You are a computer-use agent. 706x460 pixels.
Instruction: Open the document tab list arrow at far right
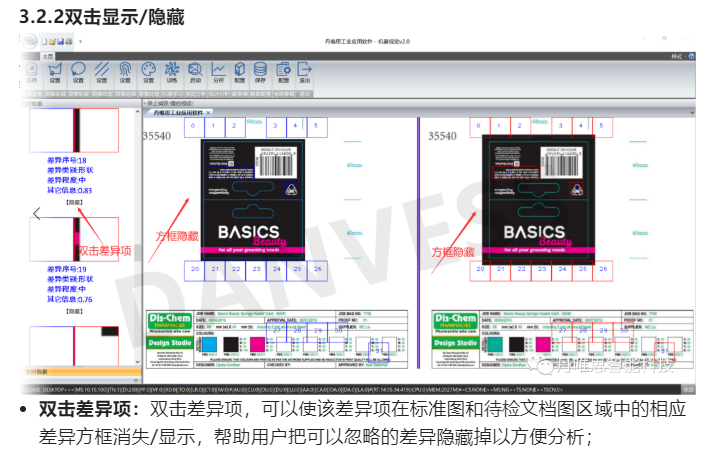click(692, 113)
